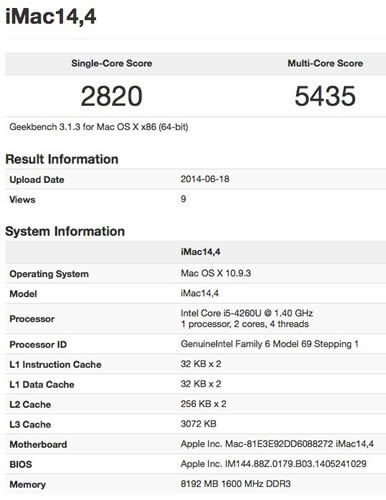Screen dimensions: 386x500
Task: Select the Single-Core Score header
Action: [x=111, y=63]
